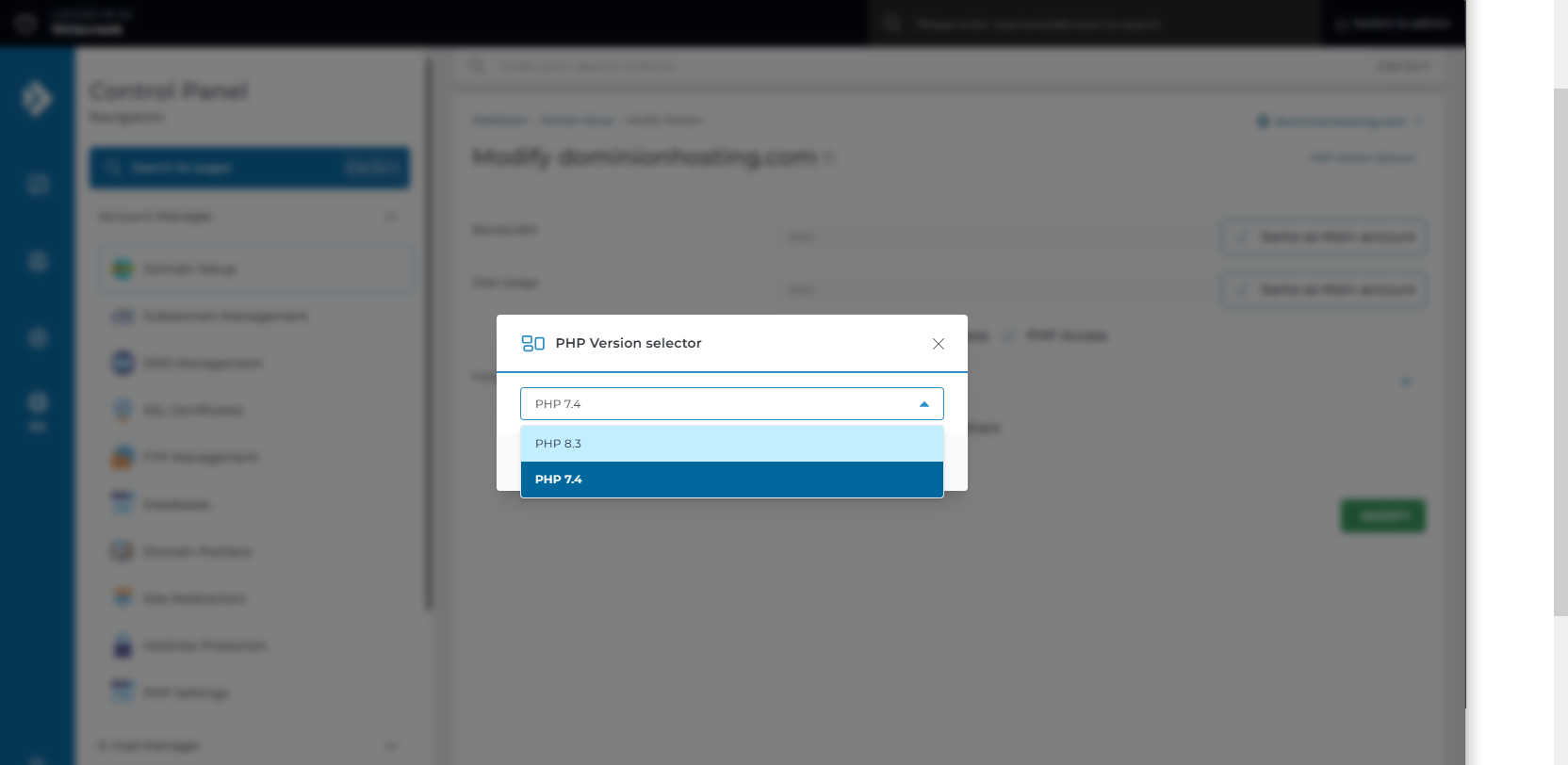This screenshot has width=1568, height=765.
Task: Click the DNS Management icon in sidebar
Action: 122,364
